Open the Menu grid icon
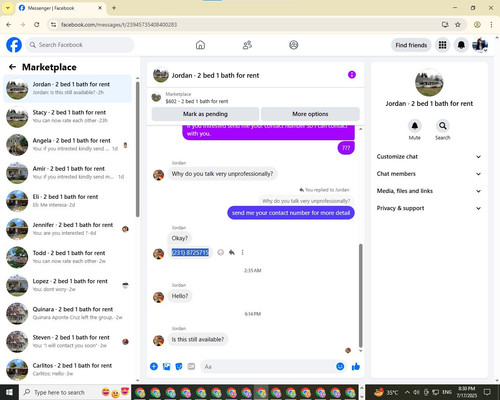 tap(442, 45)
